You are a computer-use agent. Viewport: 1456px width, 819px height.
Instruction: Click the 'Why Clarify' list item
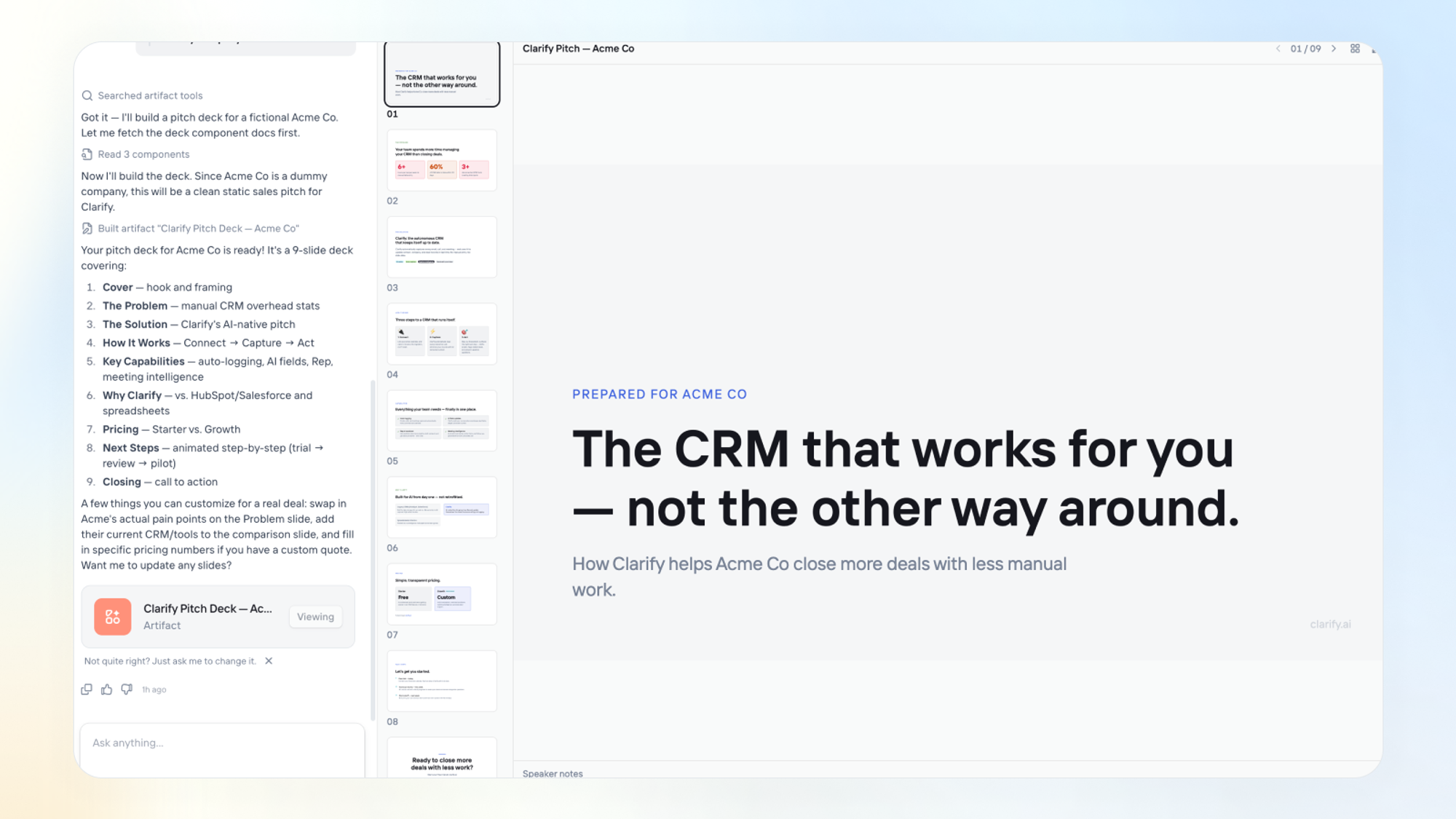tap(207, 403)
